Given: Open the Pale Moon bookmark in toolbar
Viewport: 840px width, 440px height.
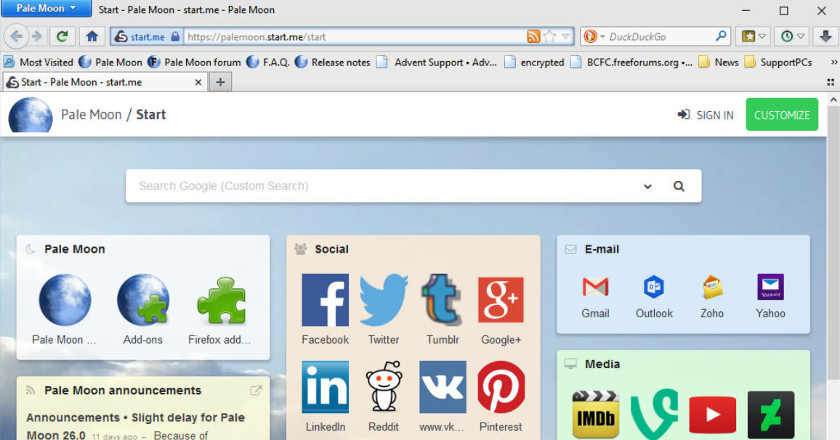Looking at the screenshot, I should click(110, 62).
